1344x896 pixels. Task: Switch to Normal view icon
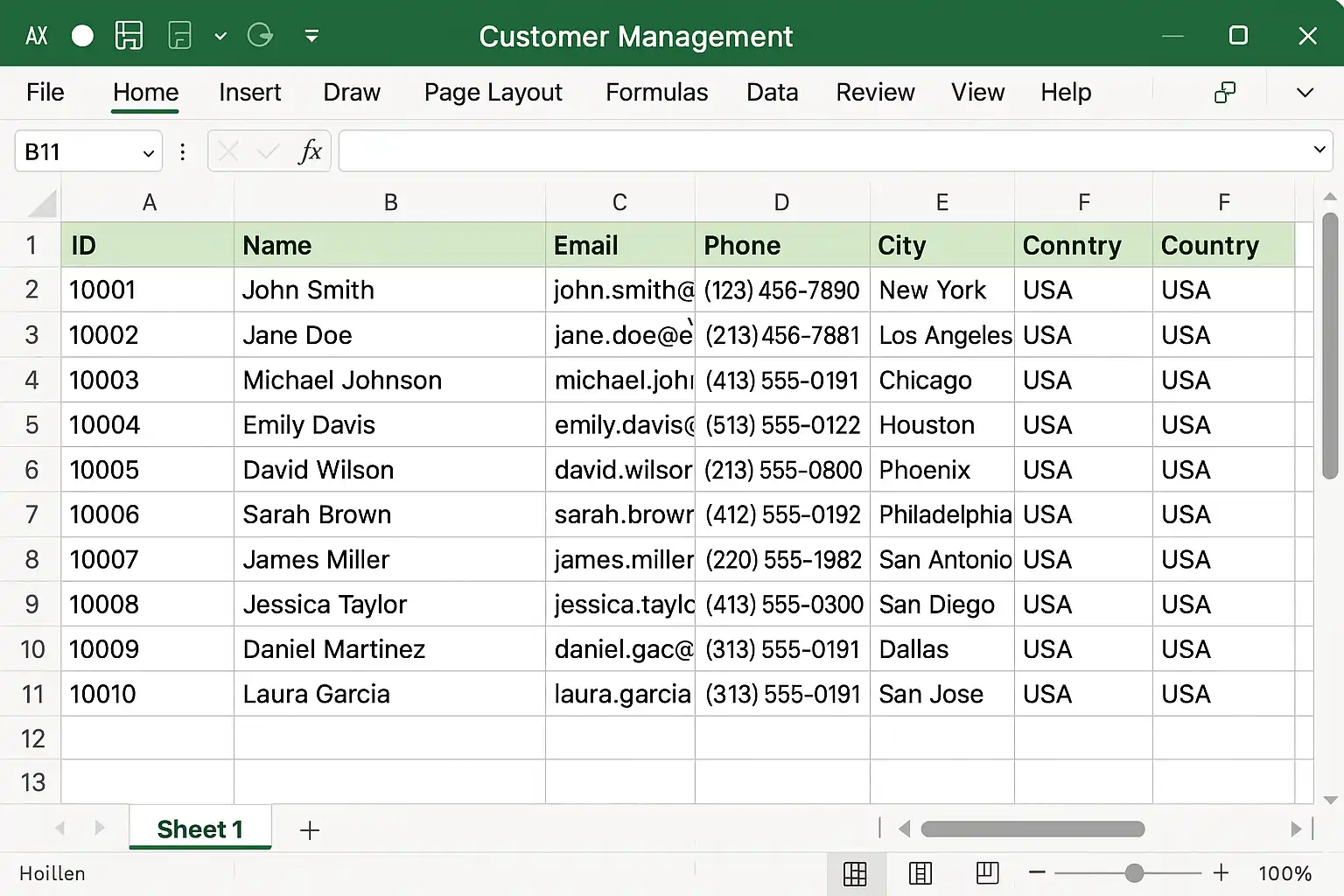click(x=855, y=873)
